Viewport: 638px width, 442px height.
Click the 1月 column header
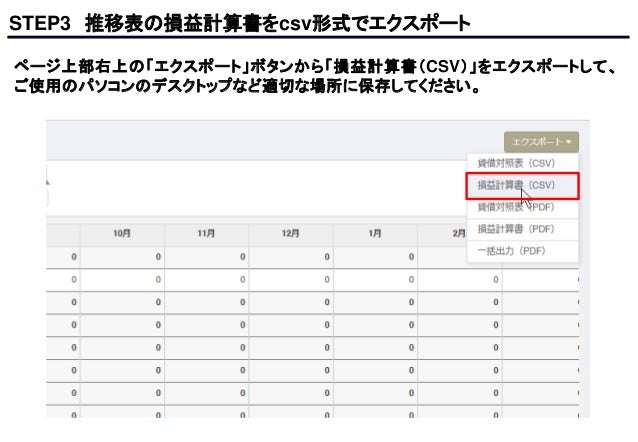tap(375, 233)
